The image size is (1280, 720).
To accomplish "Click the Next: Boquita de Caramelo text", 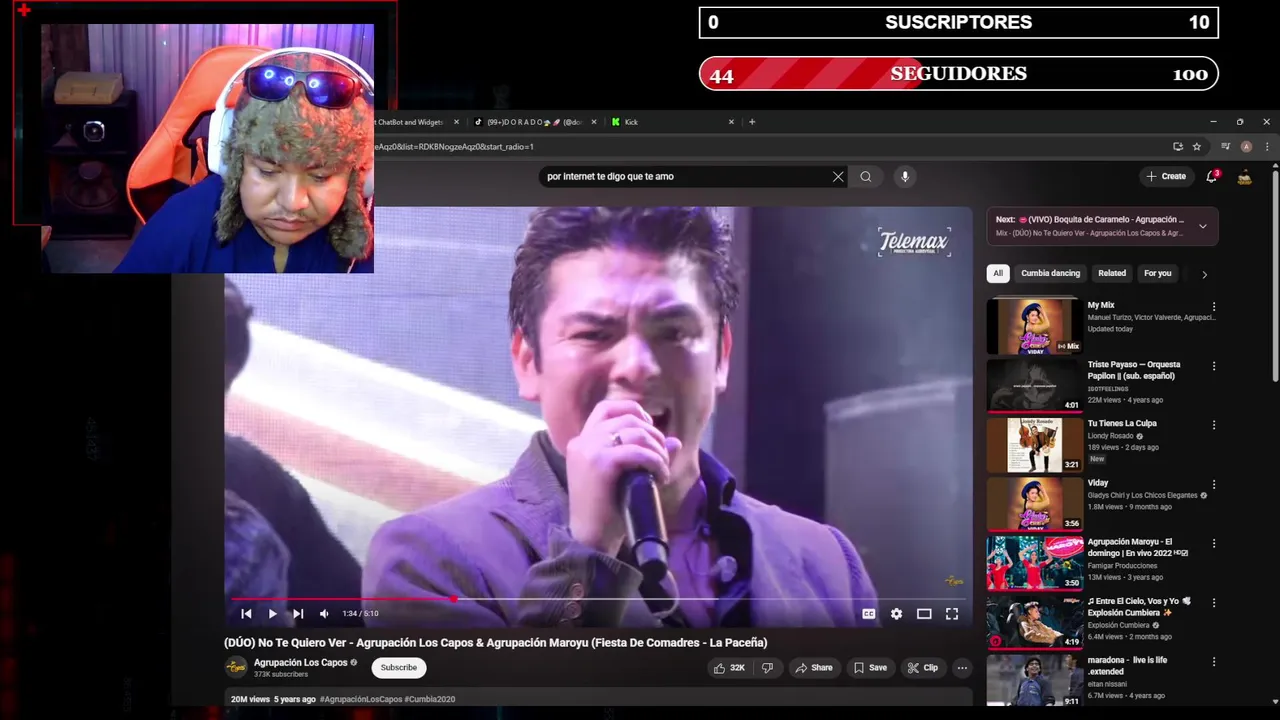I will point(1090,219).
